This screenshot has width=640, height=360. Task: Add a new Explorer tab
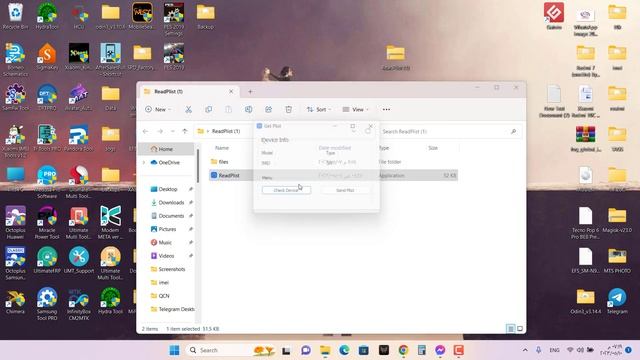pos(250,92)
